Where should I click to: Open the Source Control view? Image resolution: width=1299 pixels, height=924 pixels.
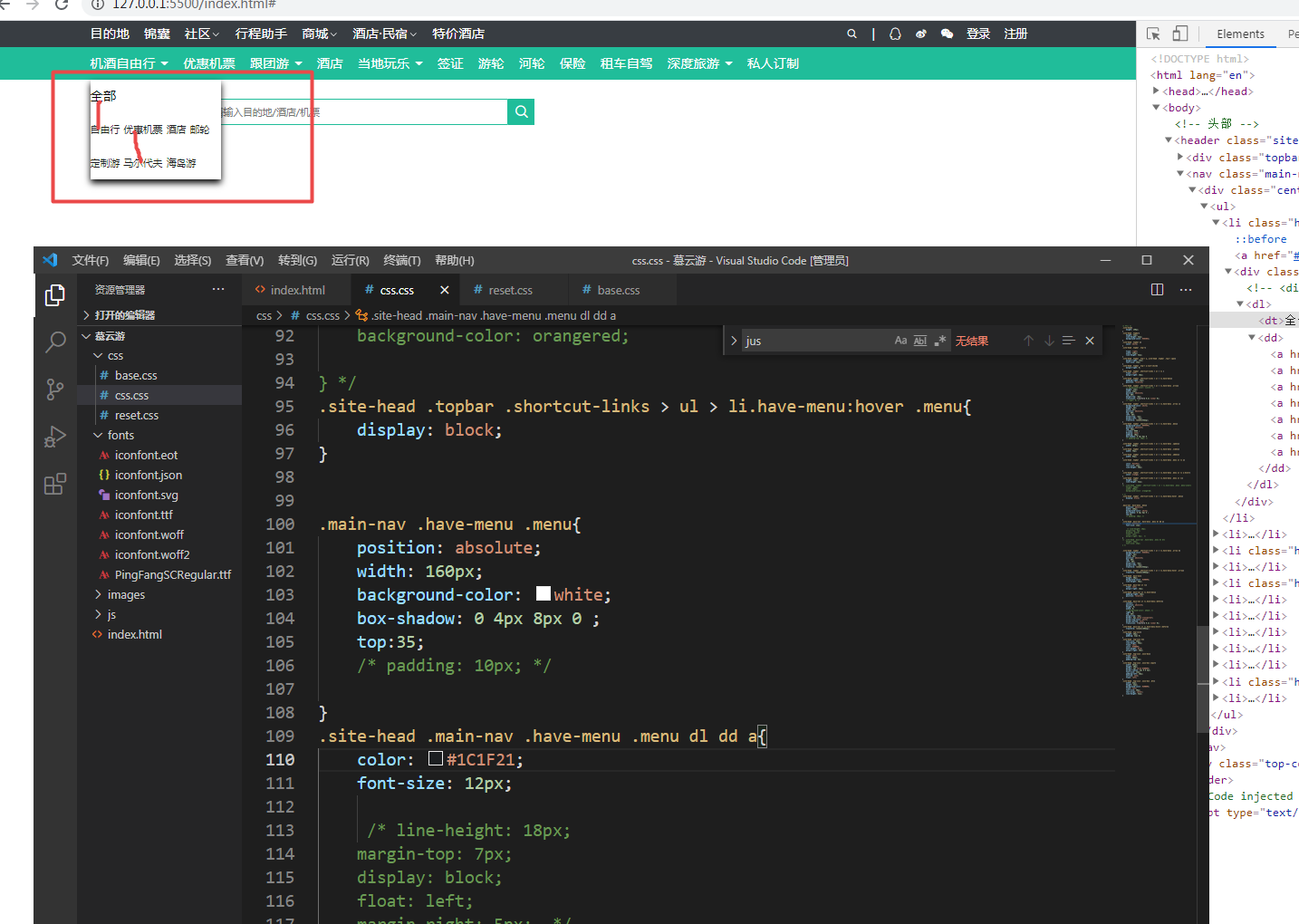[x=55, y=390]
